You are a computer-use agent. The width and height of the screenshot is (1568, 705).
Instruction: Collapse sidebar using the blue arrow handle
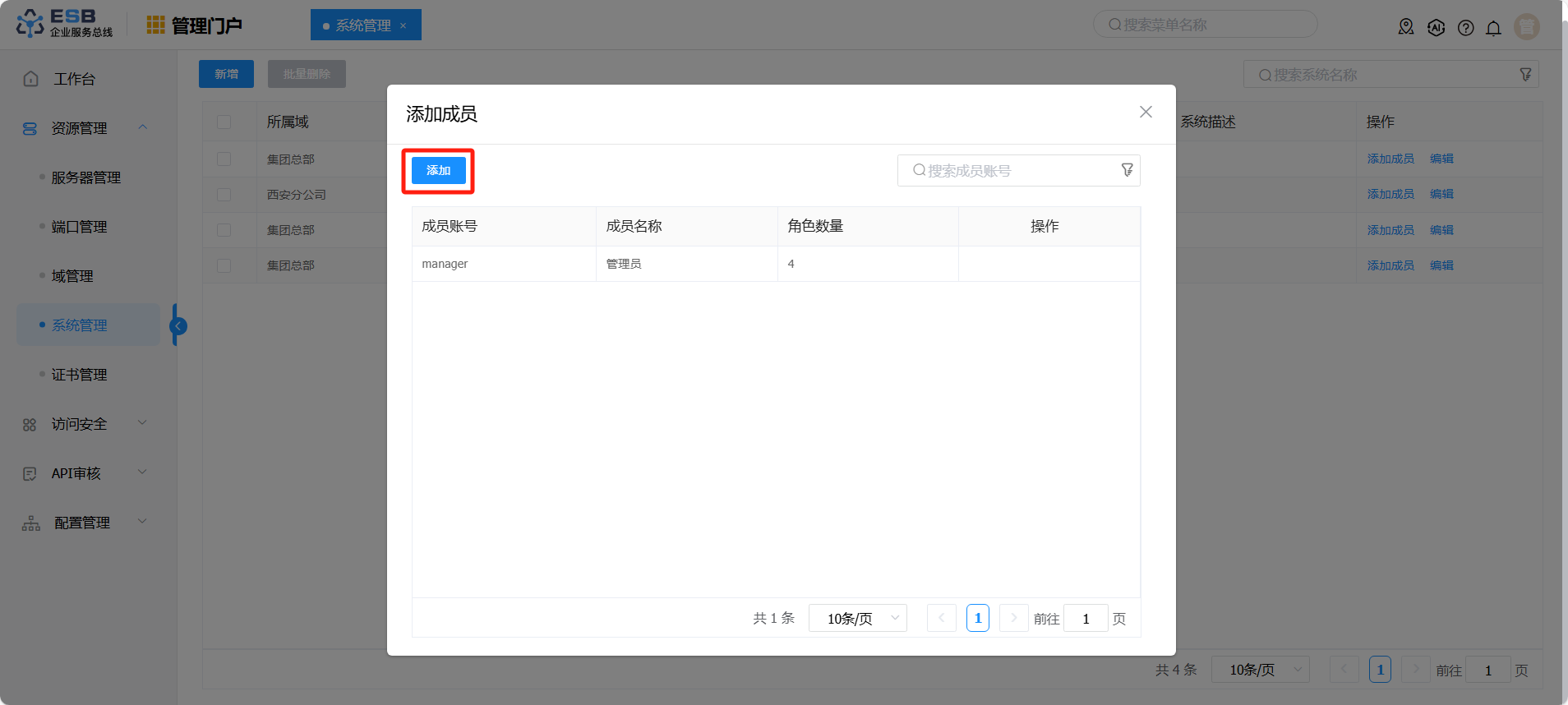click(x=178, y=326)
